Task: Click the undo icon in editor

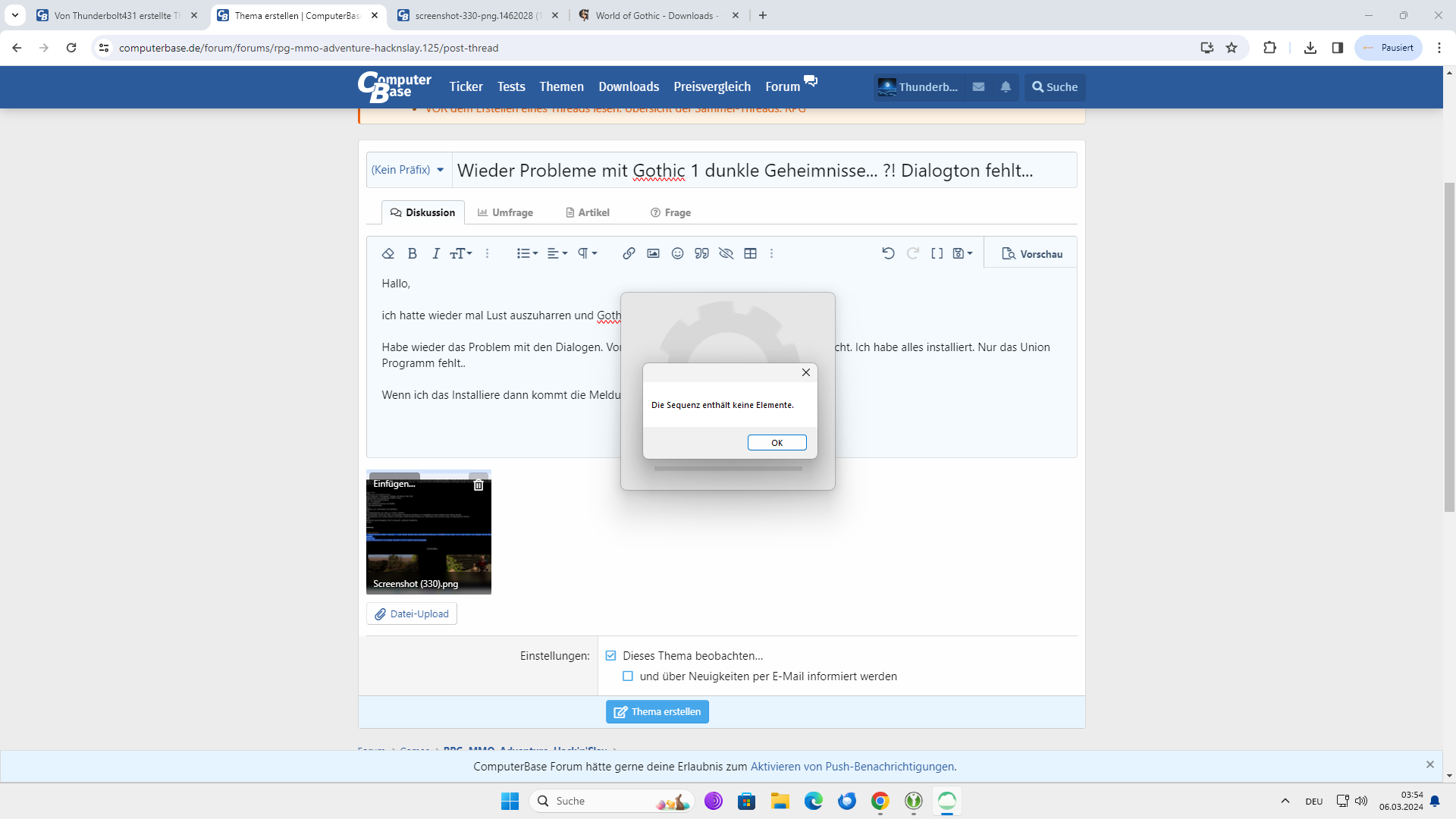Action: (888, 254)
